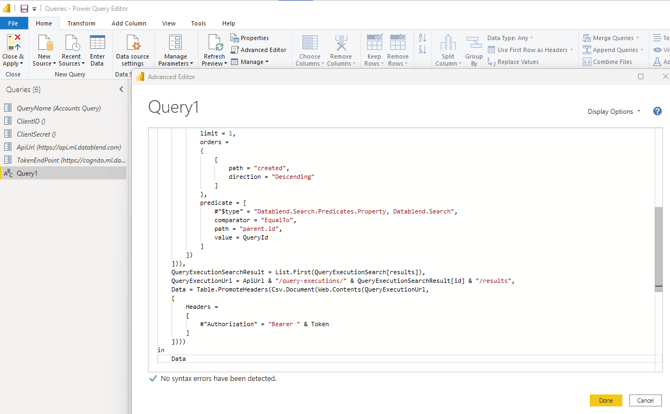670x414 pixels.
Task: Open the Help ribbon tab
Action: (x=229, y=23)
